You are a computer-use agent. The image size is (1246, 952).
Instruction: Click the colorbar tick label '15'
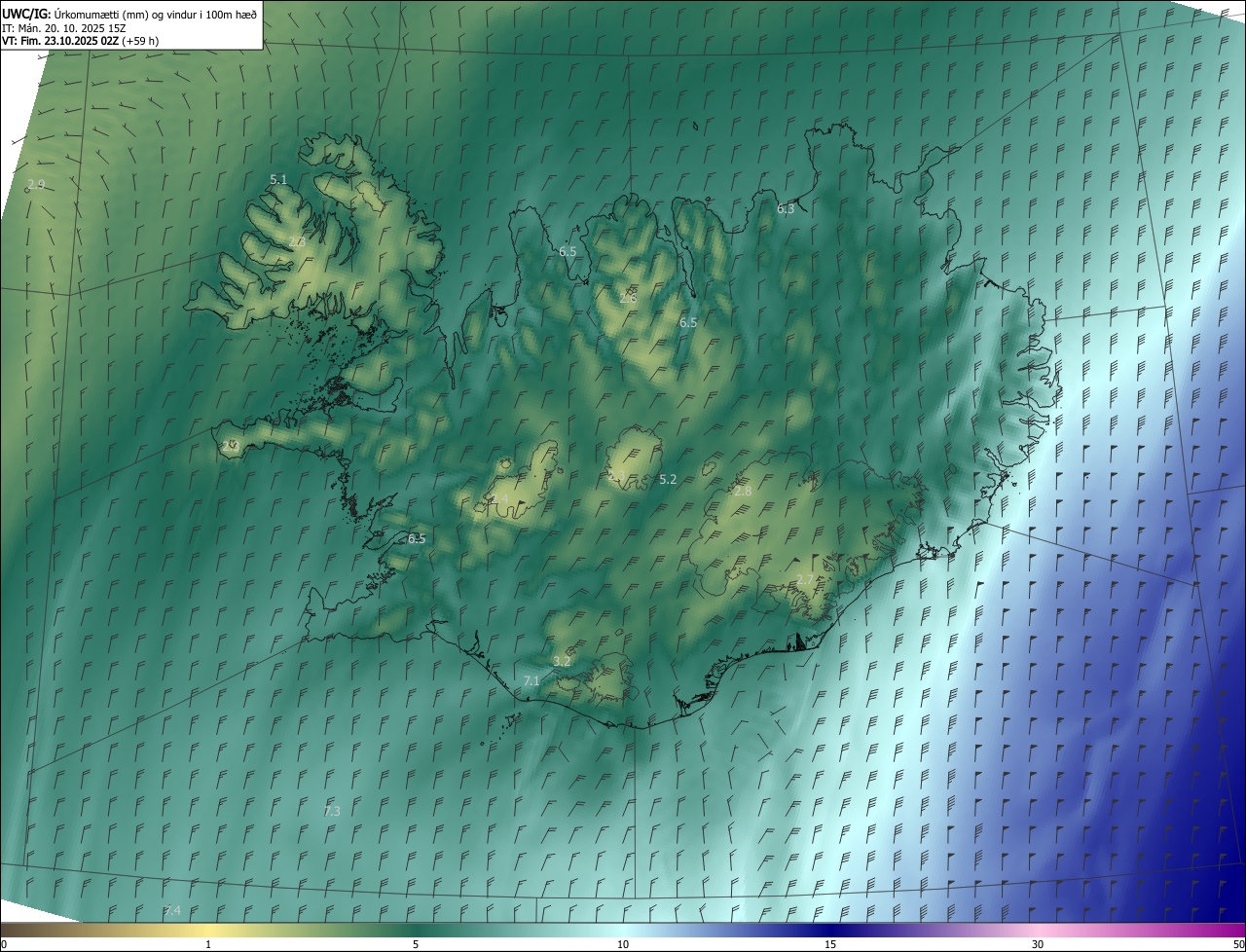[x=830, y=944]
